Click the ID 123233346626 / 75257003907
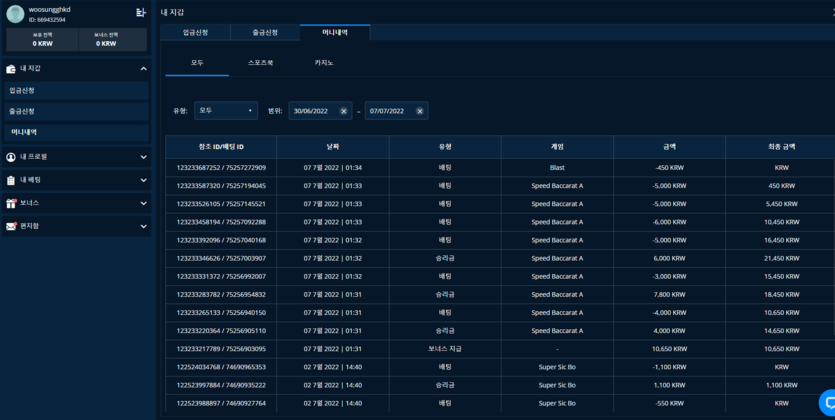 221,258
